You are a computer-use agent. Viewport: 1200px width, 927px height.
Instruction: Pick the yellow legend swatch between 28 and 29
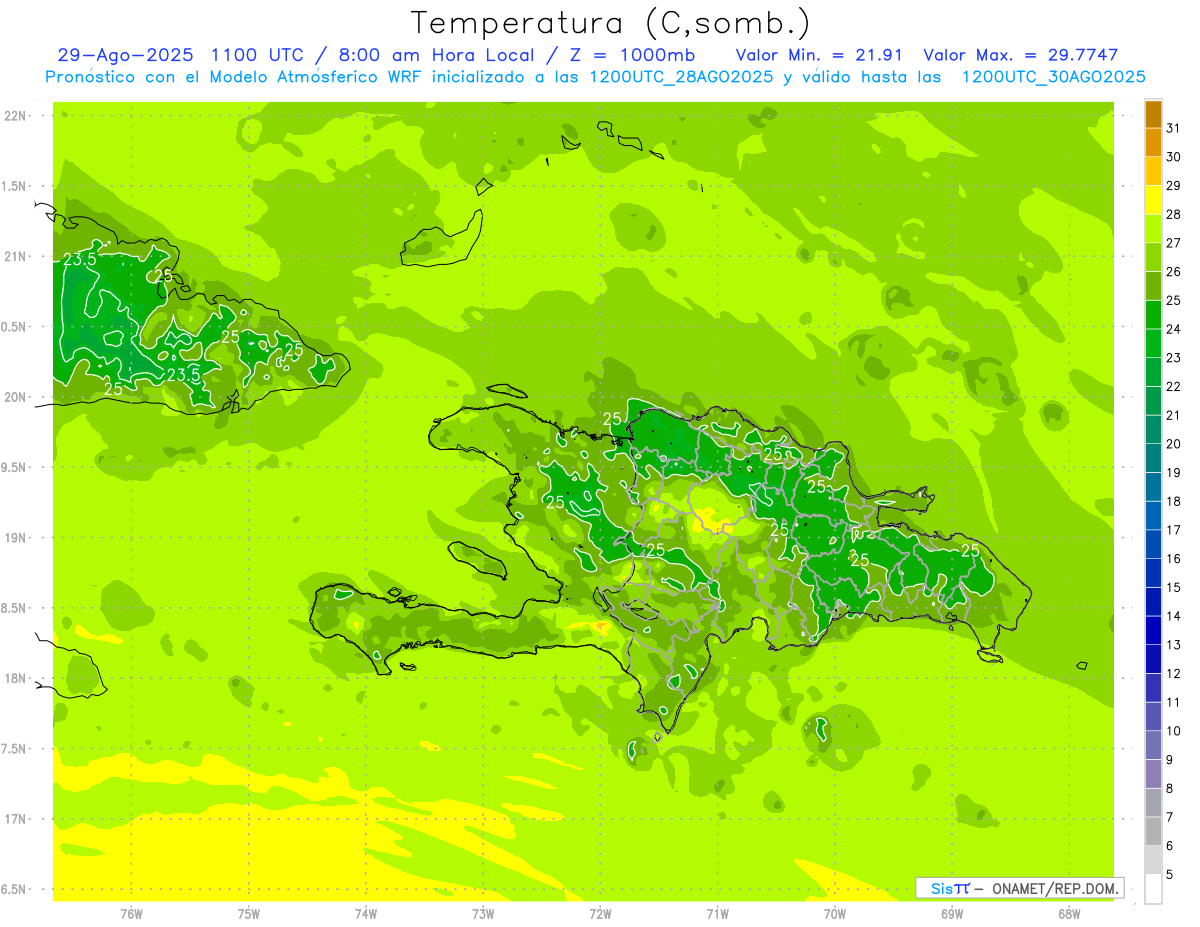(1153, 200)
